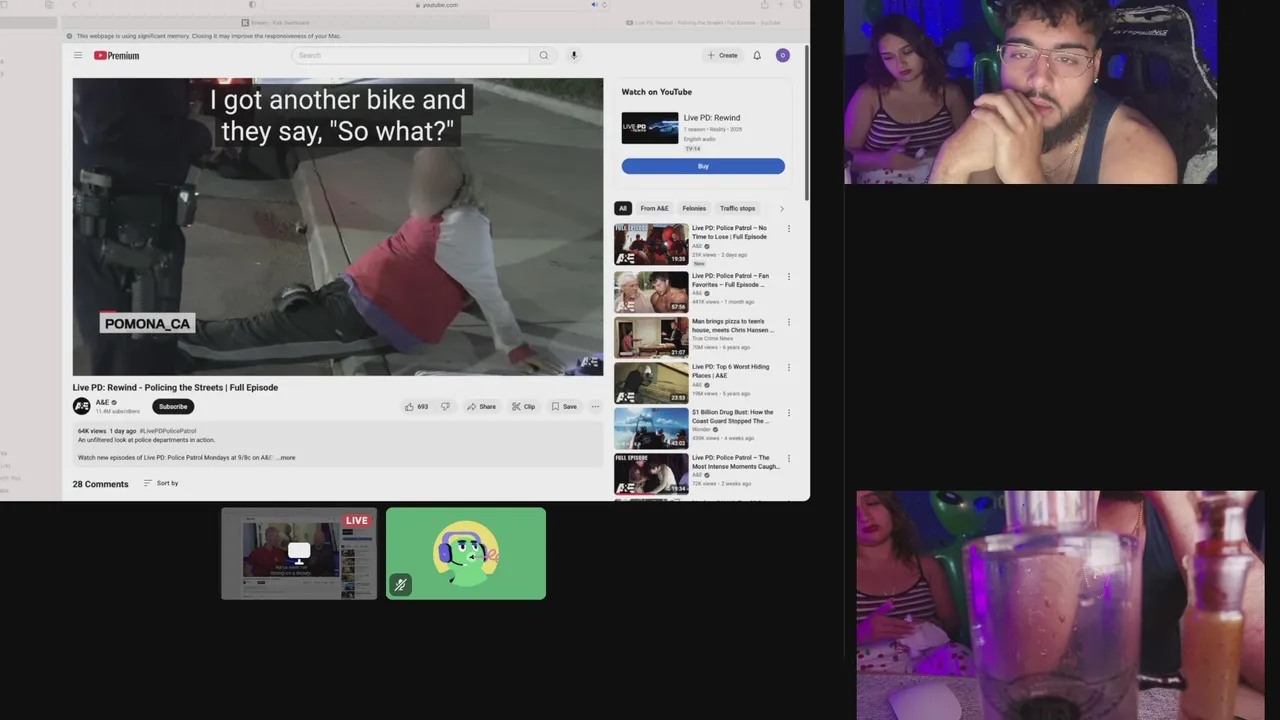This screenshot has width=1280, height=720.
Task: Go back with Safari's back arrow
Action: [74, 5]
